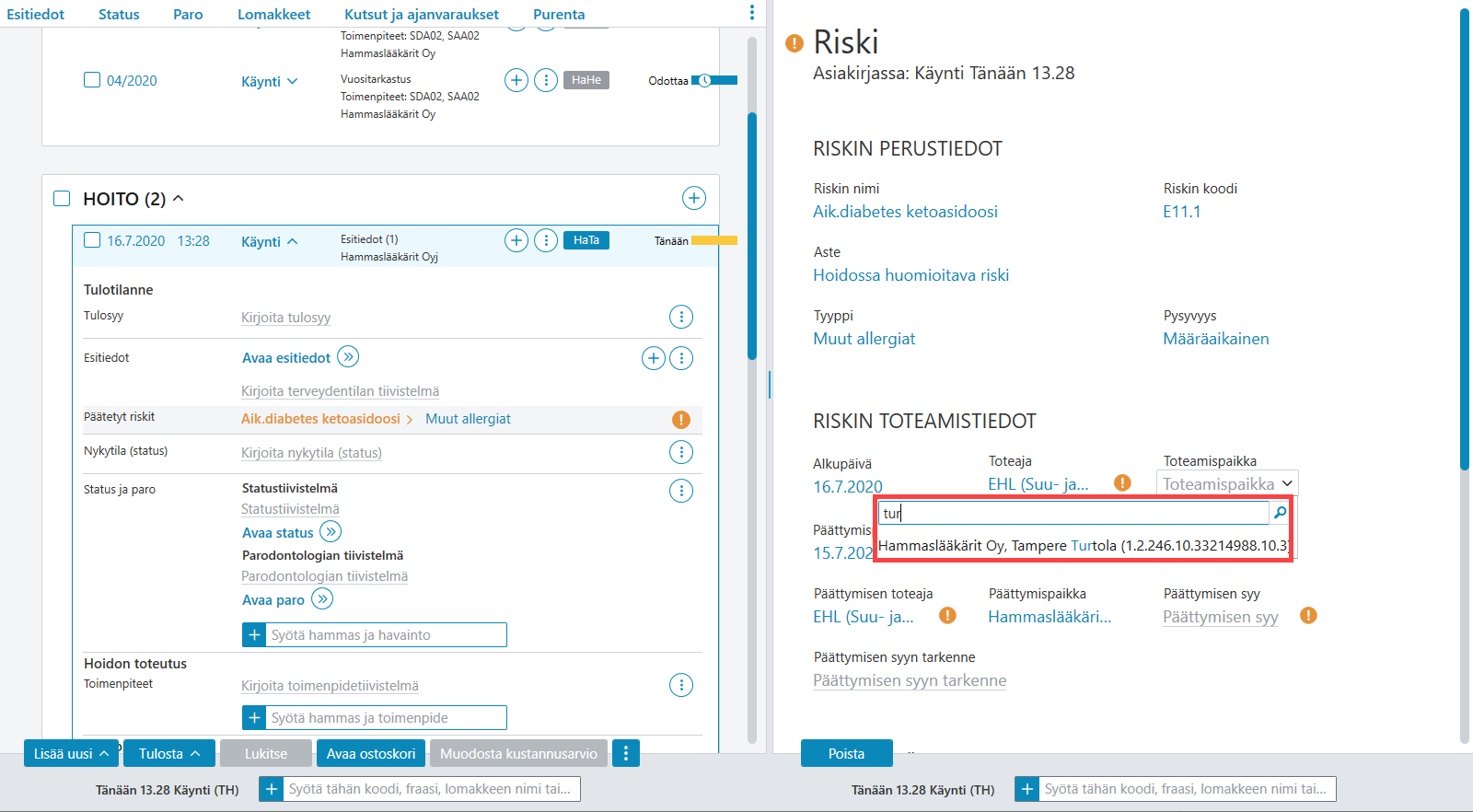
Task: Expand the Toteamispaikka dropdown
Action: click(1227, 483)
